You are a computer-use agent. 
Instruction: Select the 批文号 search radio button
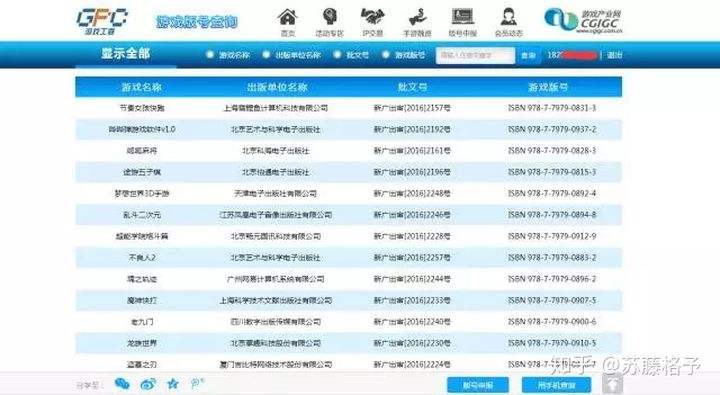tap(337, 55)
